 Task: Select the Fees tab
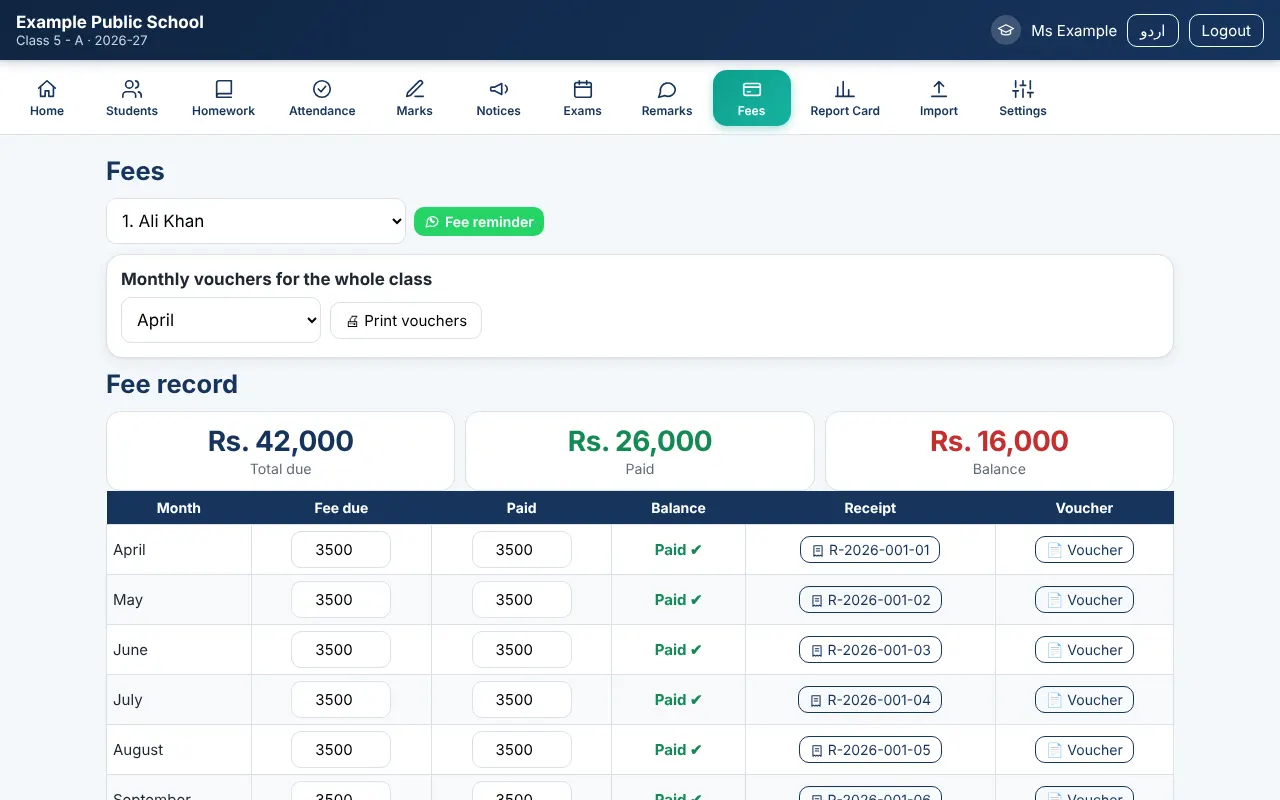752,98
